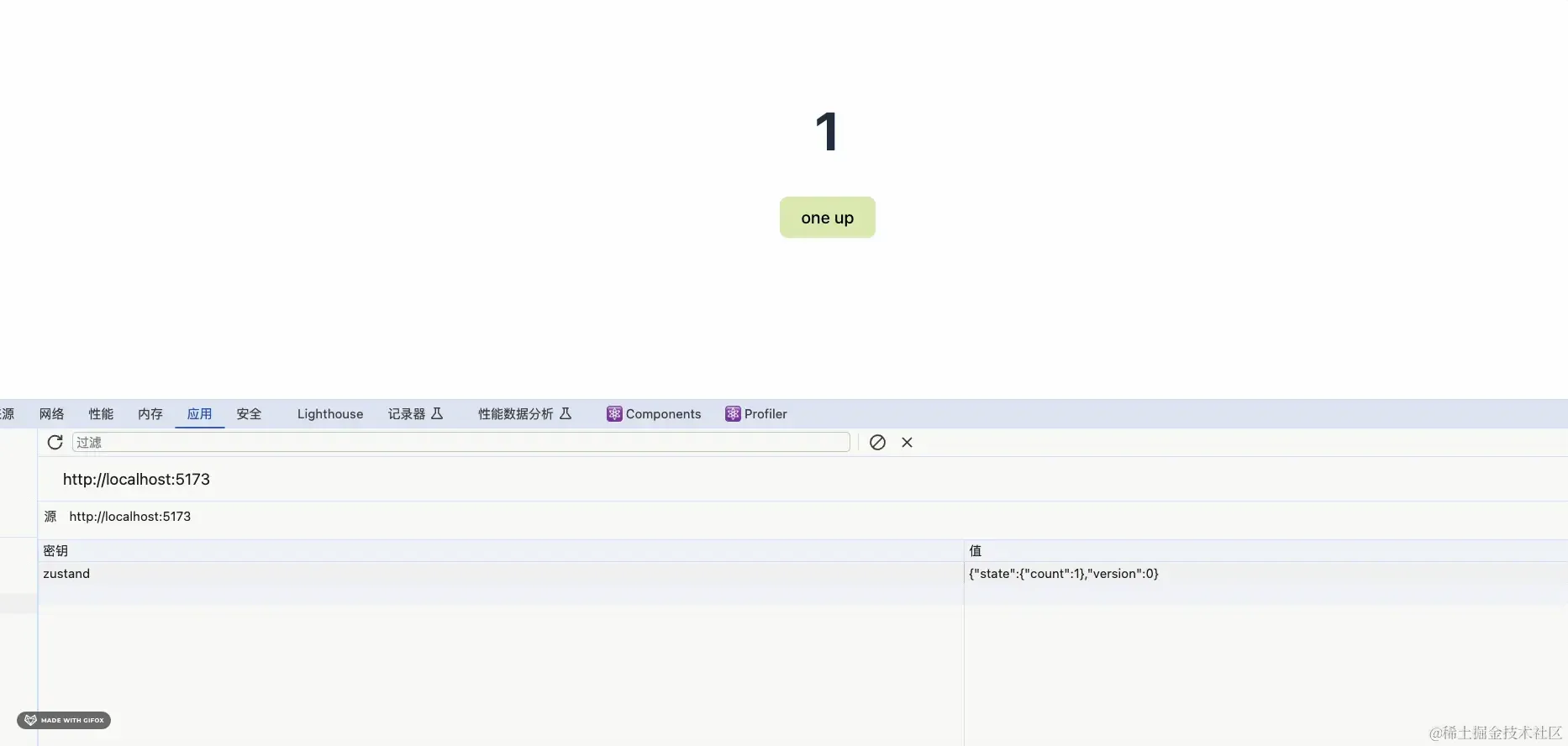Select the 应用 tab
The height and width of the screenshot is (746, 1568).
199,413
